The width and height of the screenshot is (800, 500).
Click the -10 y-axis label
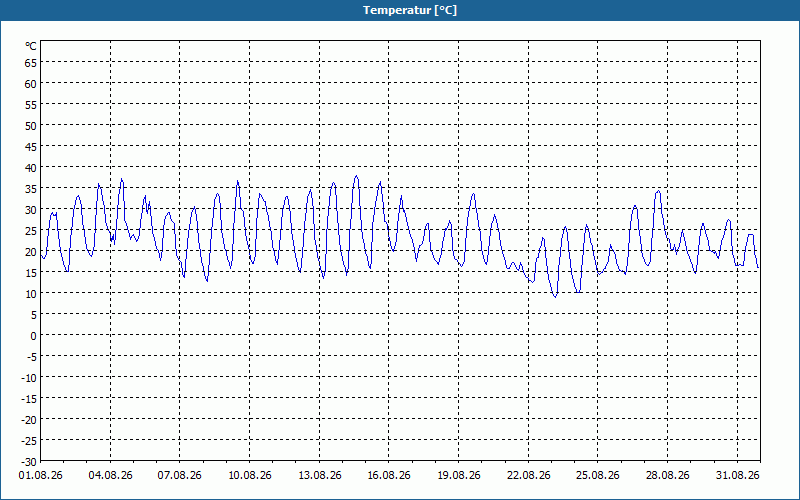(29, 378)
